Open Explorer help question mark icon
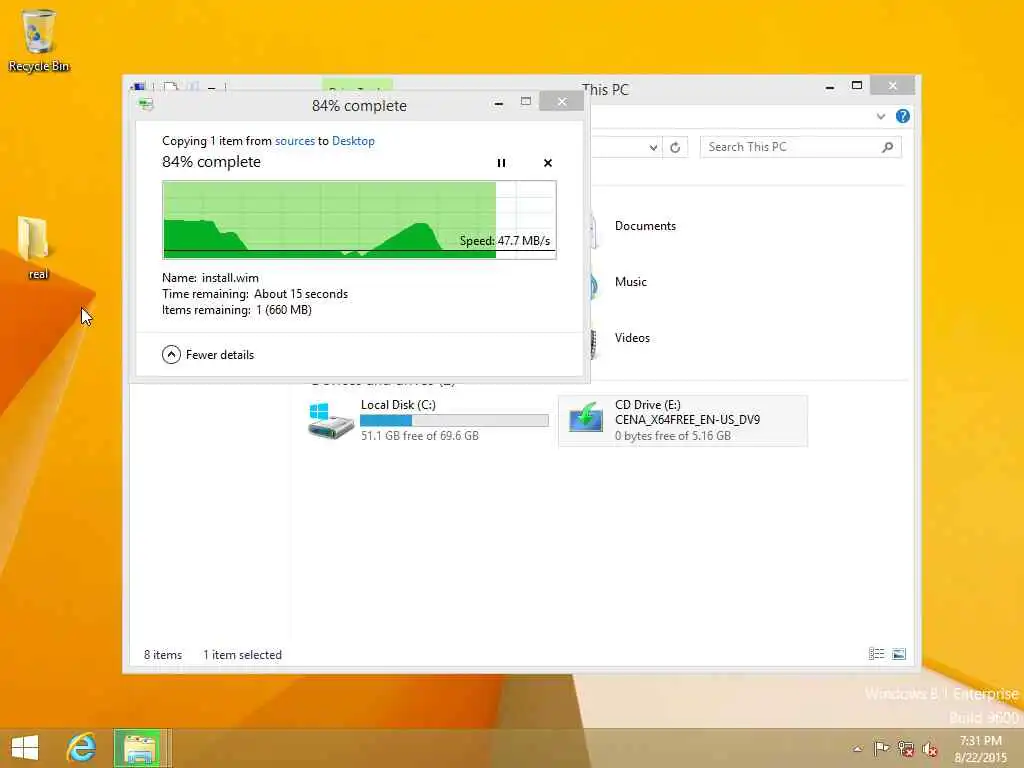The width and height of the screenshot is (1024, 768). (x=903, y=116)
